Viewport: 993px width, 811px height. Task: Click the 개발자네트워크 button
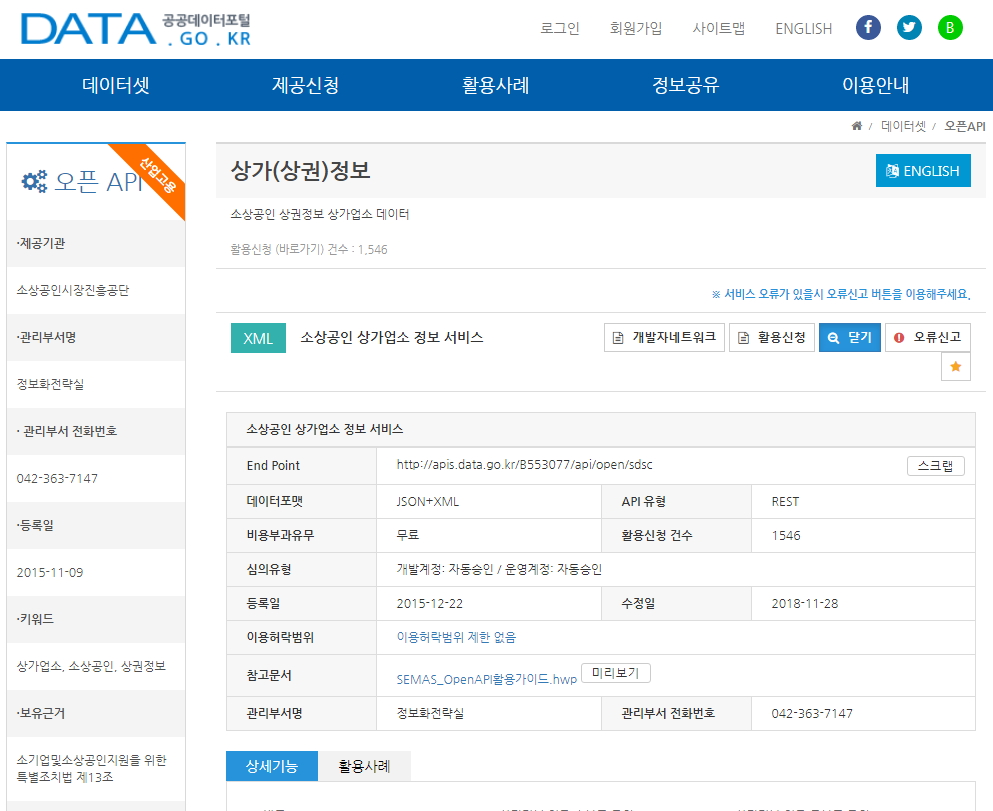click(x=664, y=337)
